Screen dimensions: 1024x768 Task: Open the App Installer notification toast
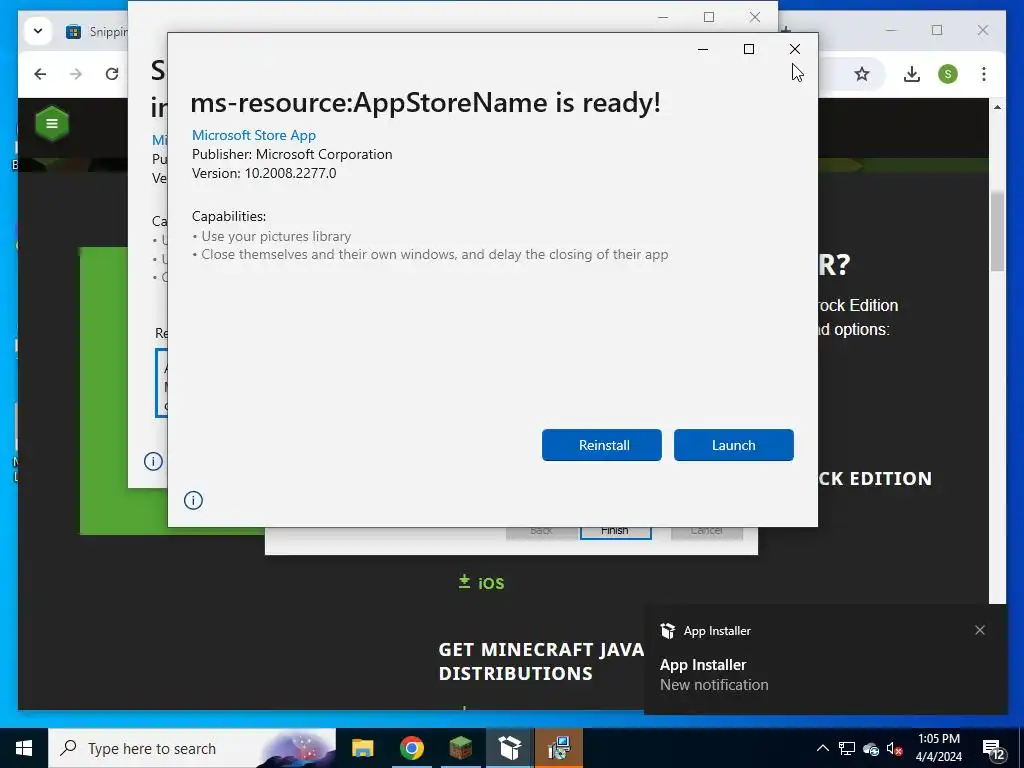tap(825, 660)
